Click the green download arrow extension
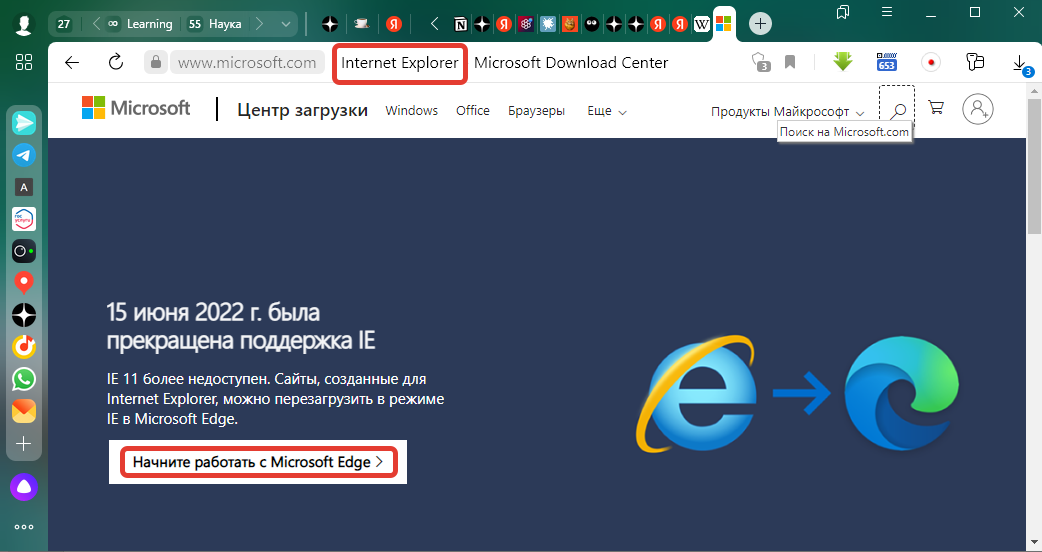Viewport: 1042px width, 552px height. click(x=843, y=62)
